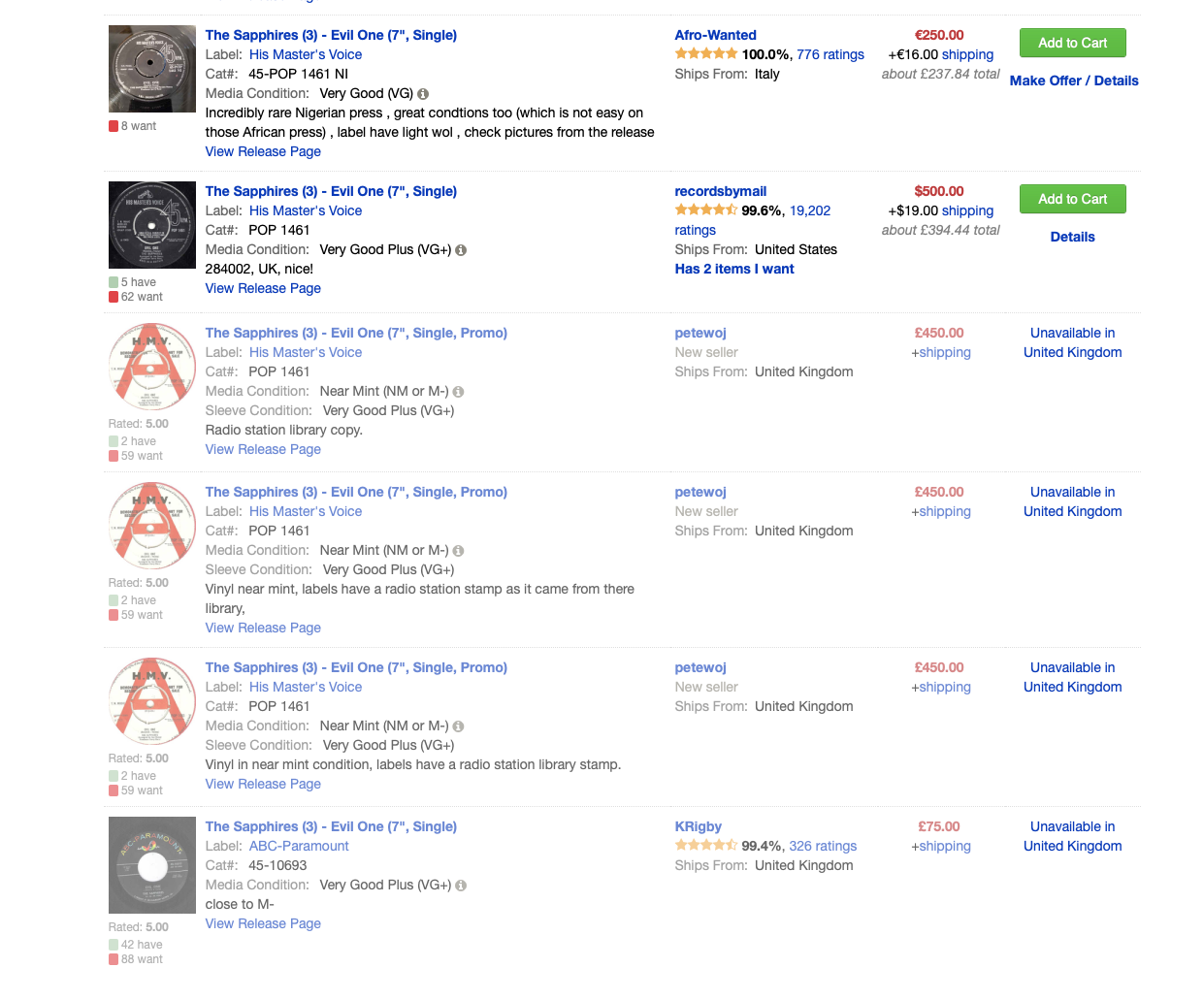
Task: Open the Nigerian press record thumbnail
Action: [152, 69]
